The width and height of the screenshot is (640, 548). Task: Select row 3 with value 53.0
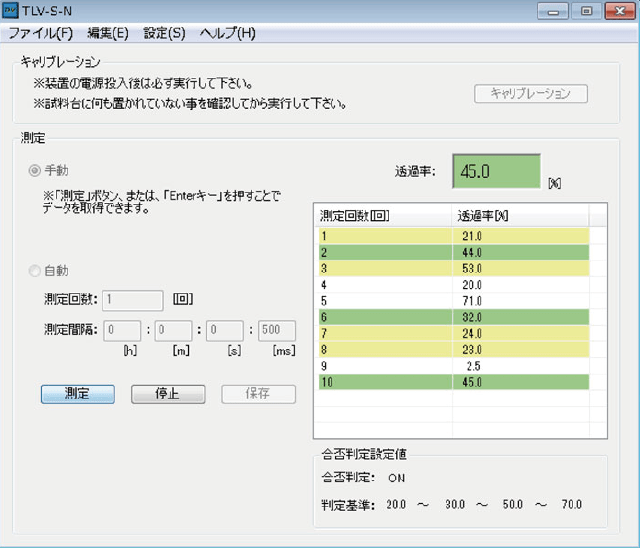[454, 268]
